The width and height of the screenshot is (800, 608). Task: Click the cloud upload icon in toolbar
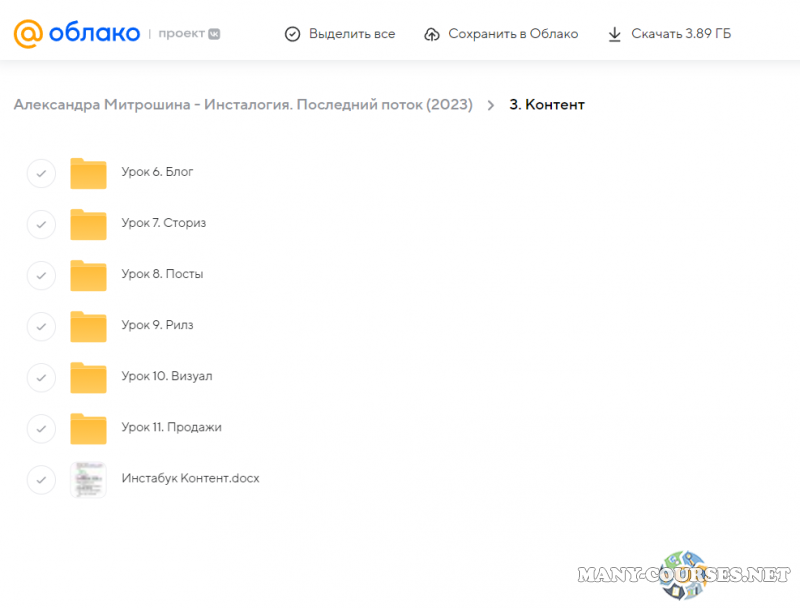[x=432, y=34]
